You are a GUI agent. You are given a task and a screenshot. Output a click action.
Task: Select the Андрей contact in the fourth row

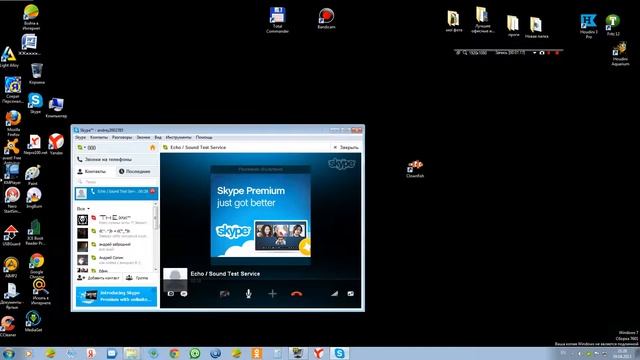pyautogui.click(x=114, y=260)
